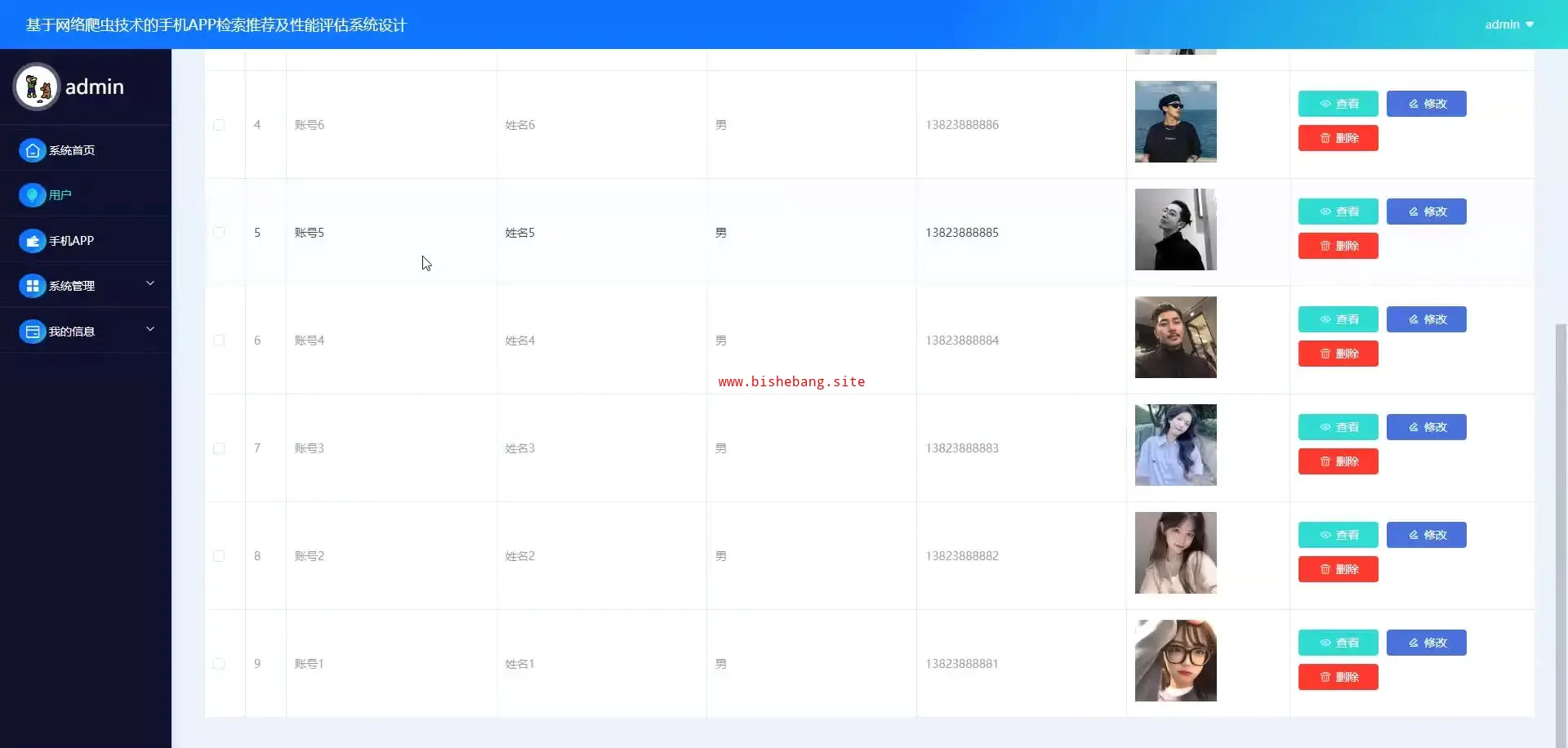The height and width of the screenshot is (748, 1568).
Task: Open the photo thumbnail for 姓名4
Action: tap(1176, 337)
